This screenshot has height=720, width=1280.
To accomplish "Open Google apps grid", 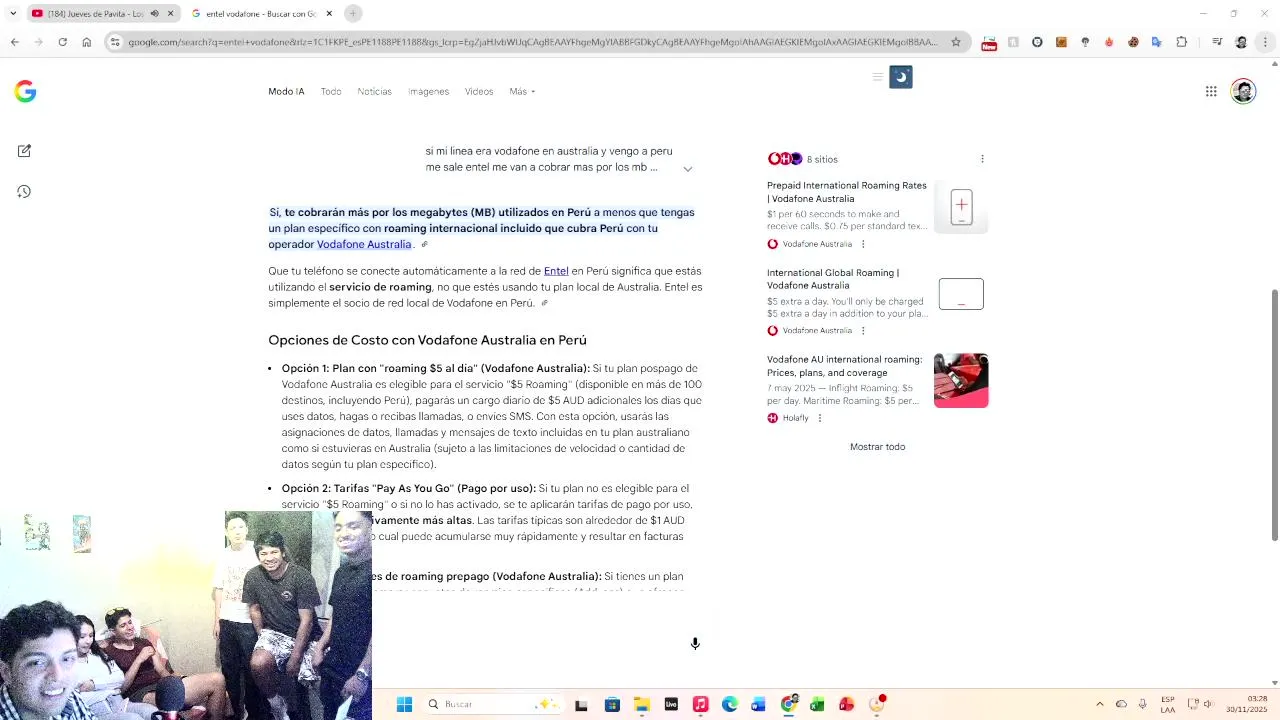I will click(1211, 91).
